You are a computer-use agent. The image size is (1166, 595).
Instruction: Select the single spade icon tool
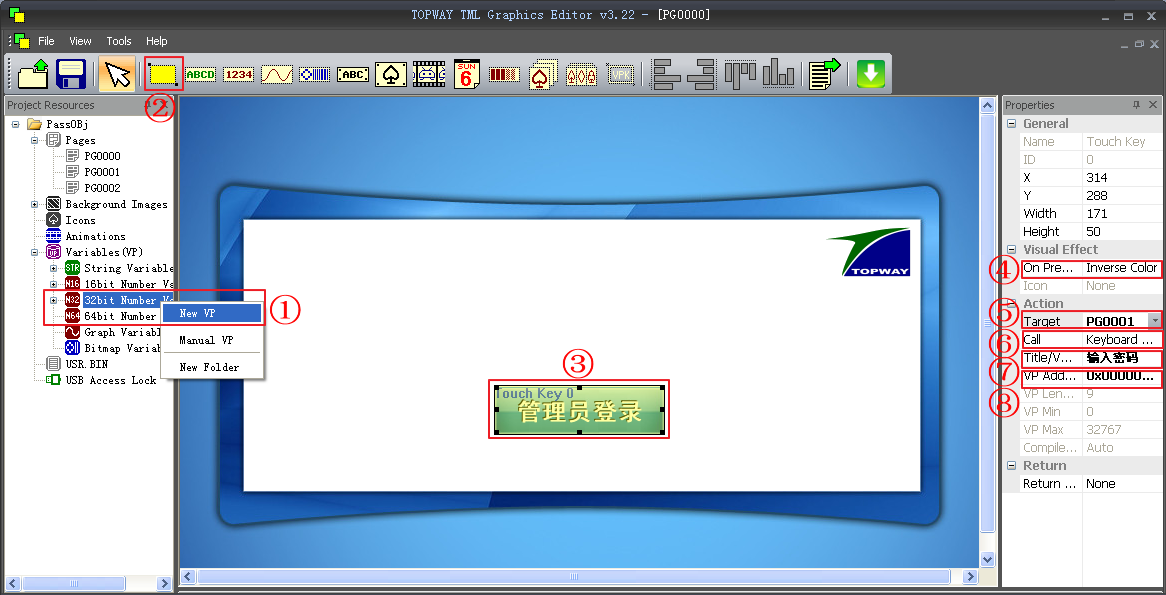tap(390, 74)
